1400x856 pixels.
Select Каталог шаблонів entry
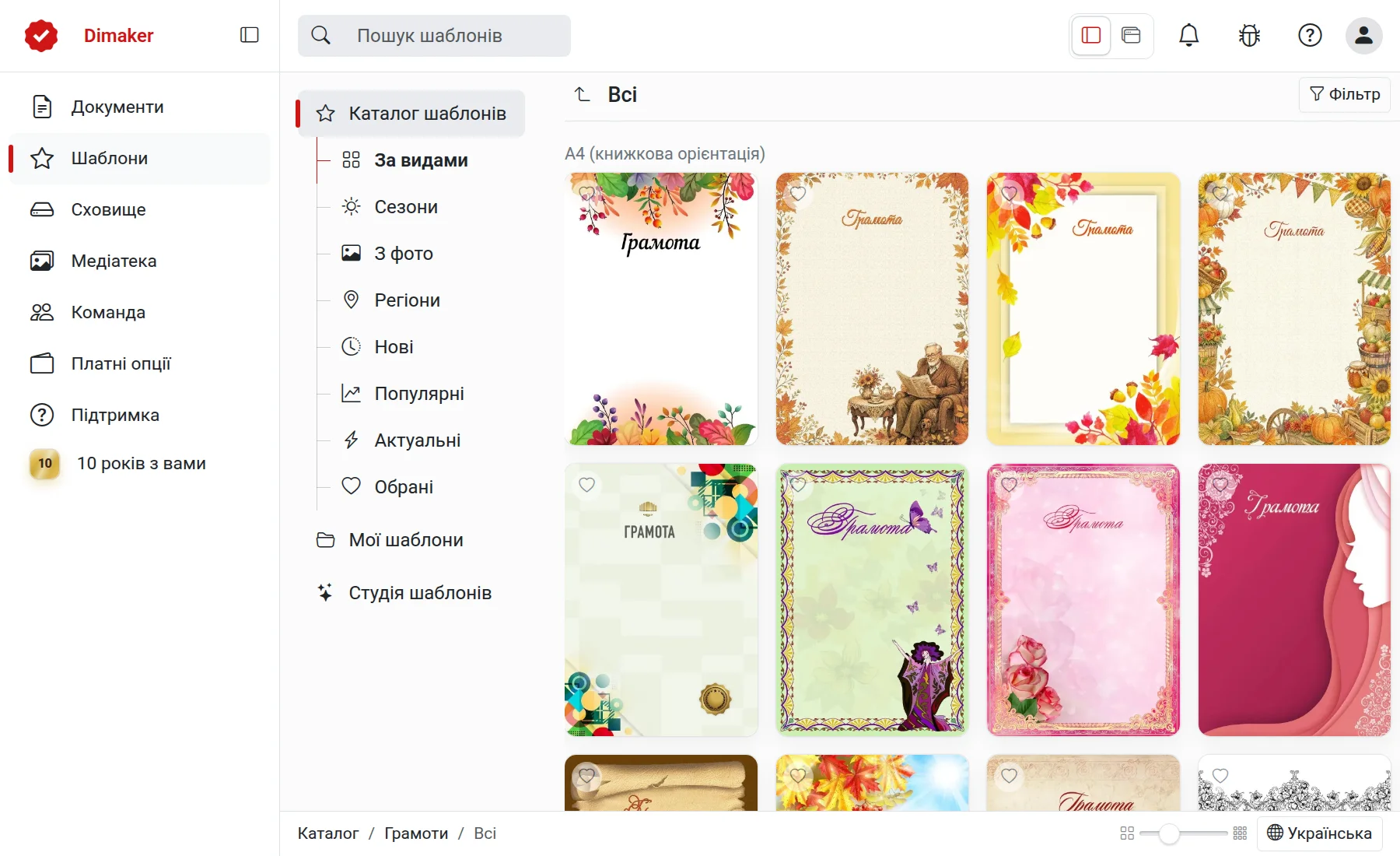[411, 114]
